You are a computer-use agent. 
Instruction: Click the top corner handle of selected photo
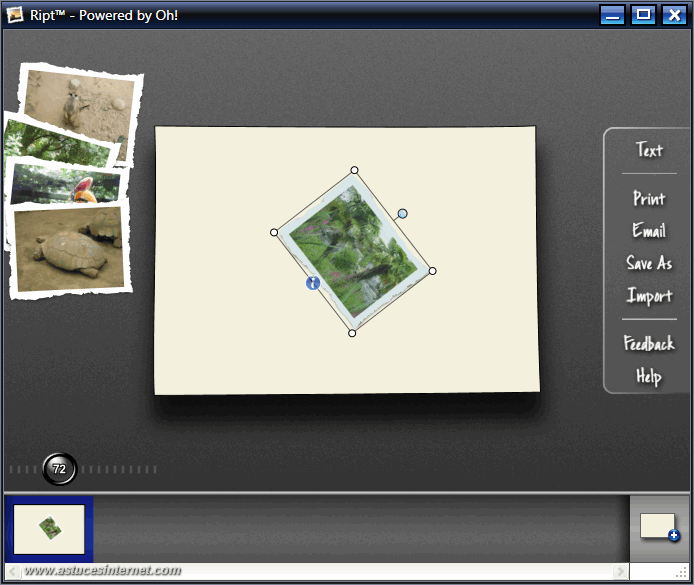coord(354,170)
